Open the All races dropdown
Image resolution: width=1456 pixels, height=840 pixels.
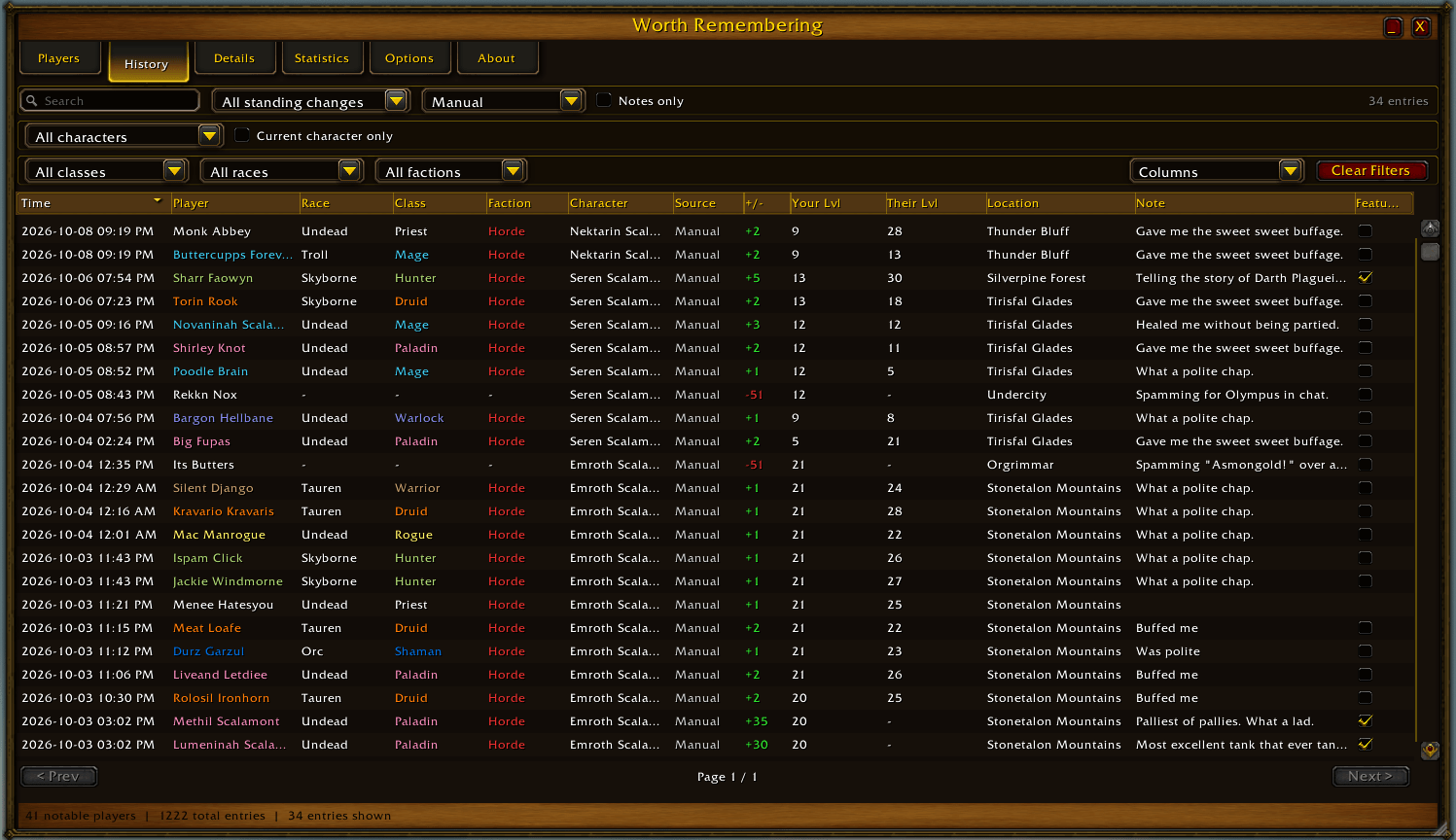coord(281,171)
